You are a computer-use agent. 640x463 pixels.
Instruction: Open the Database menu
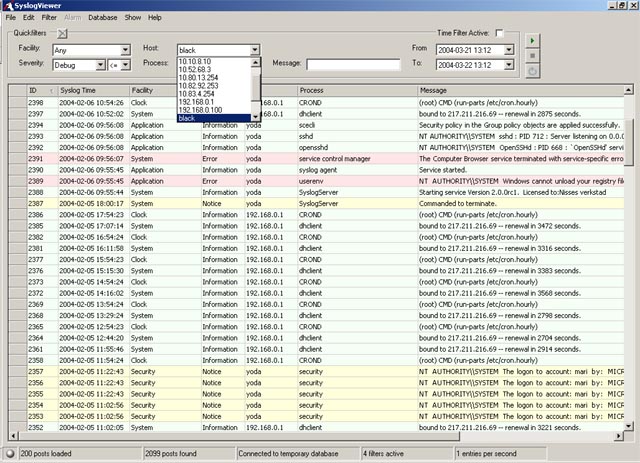click(x=103, y=18)
